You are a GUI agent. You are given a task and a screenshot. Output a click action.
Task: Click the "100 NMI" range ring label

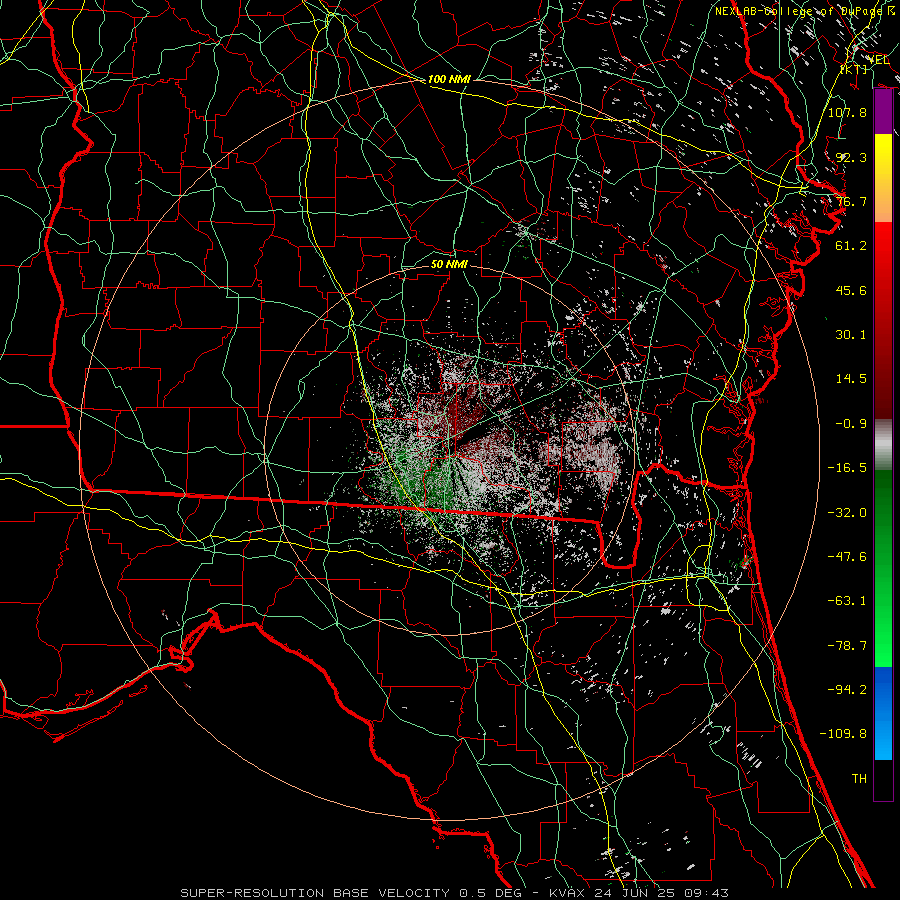click(449, 79)
